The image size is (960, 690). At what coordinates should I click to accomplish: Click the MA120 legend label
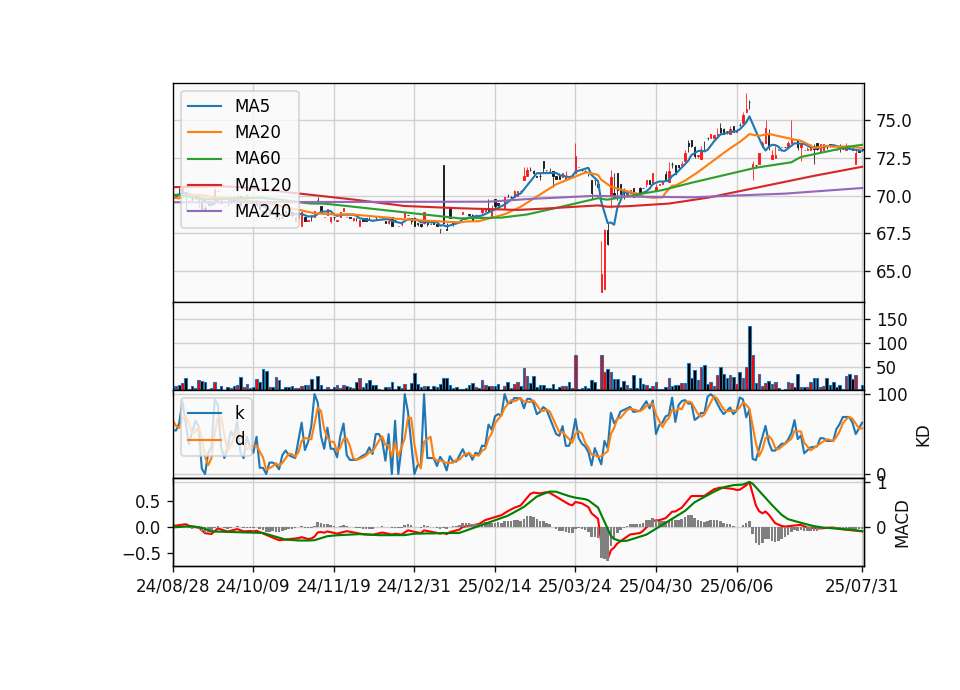(263, 185)
